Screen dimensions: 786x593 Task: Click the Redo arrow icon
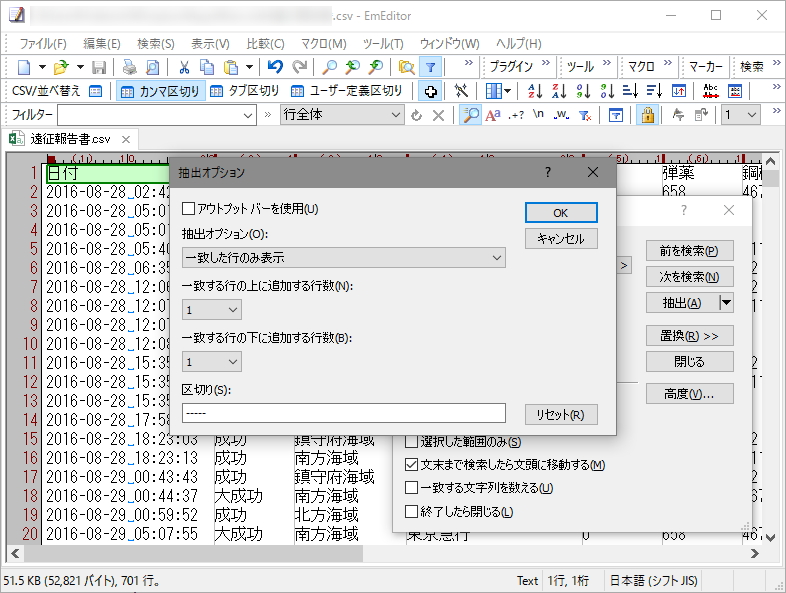[299, 67]
